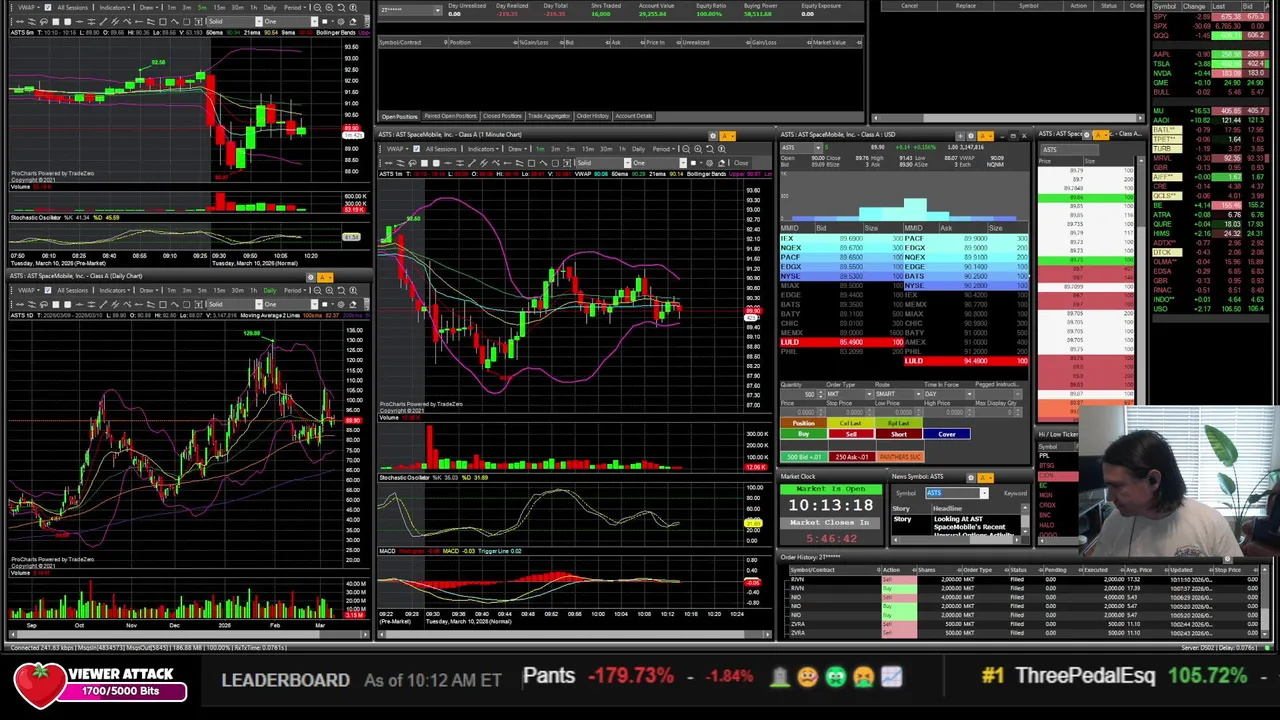Click the News Symbol ASTS input field

click(957, 493)
